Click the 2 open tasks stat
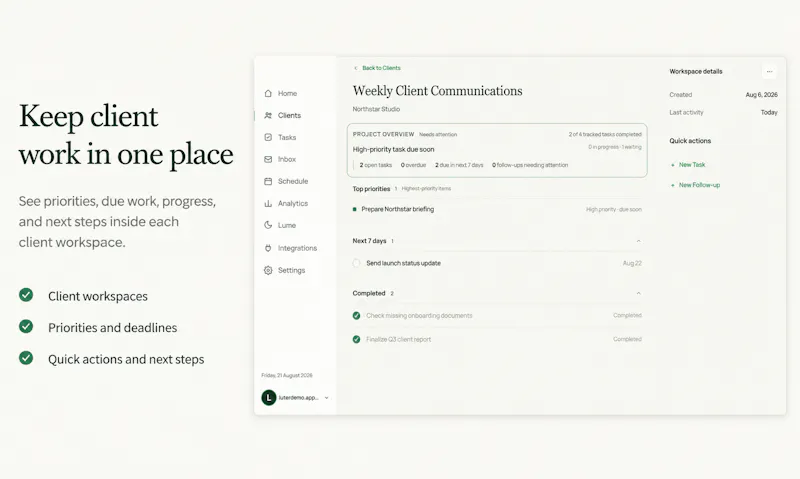The width and height of the screenshot is (800, 479). pyautogui.click(x=376, y=165)
